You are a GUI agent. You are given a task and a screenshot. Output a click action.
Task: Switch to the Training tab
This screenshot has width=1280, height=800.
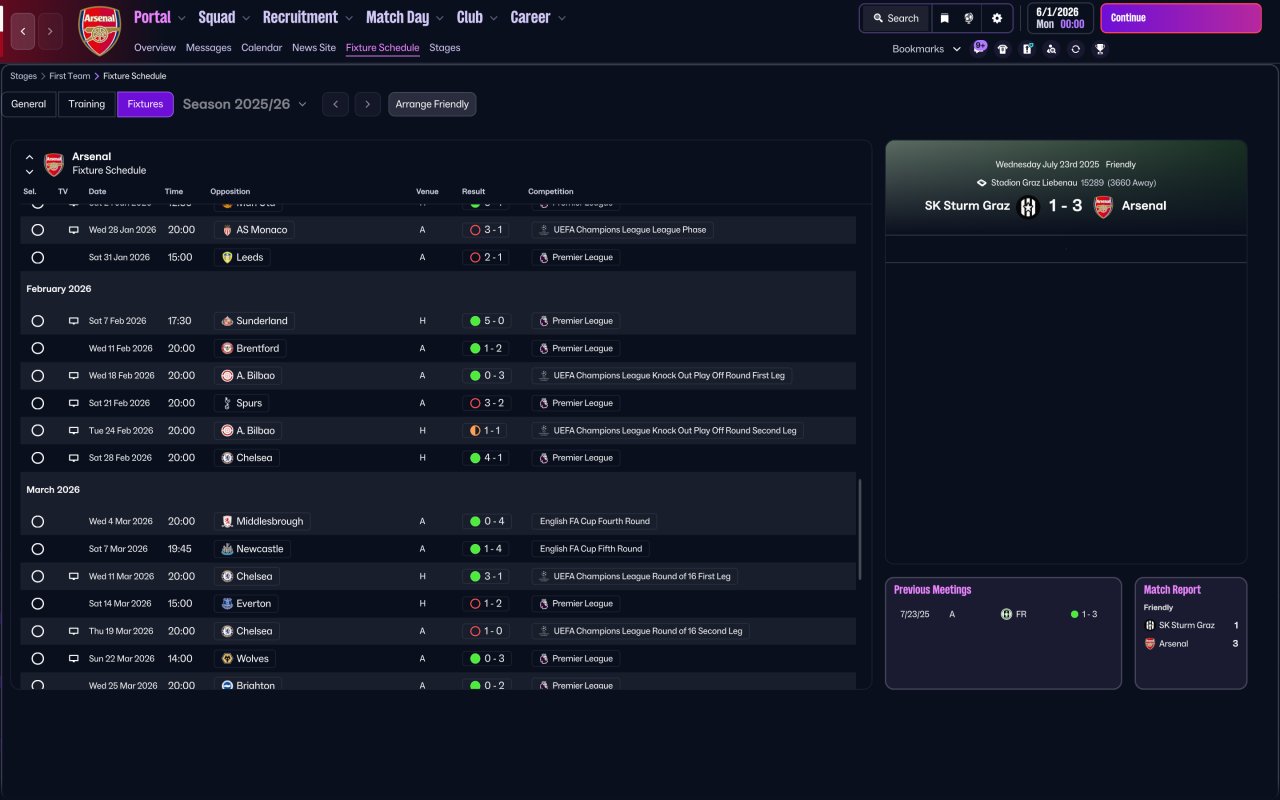87,104
